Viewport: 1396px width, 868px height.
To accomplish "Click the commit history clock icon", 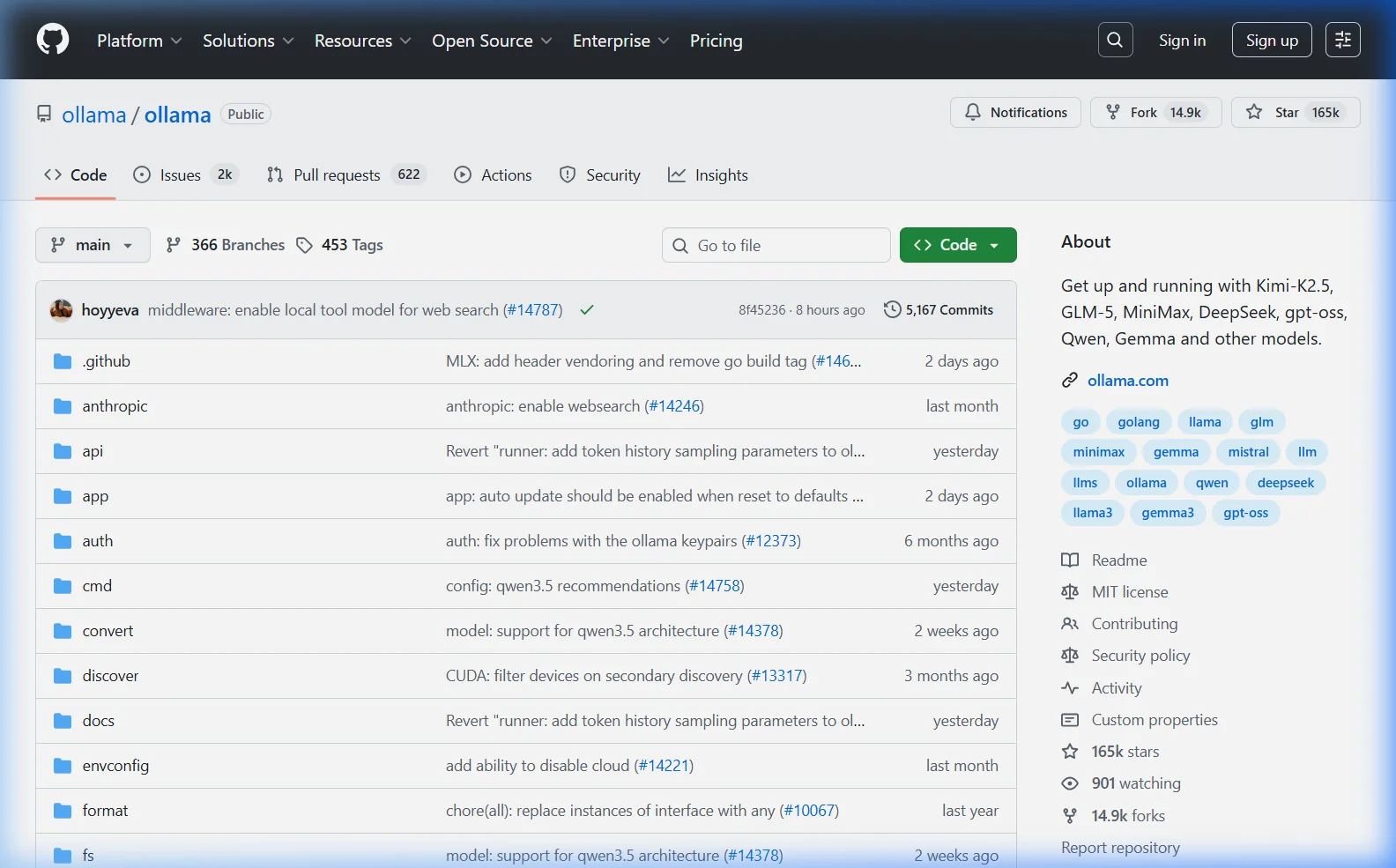I will tap(892, 309).
